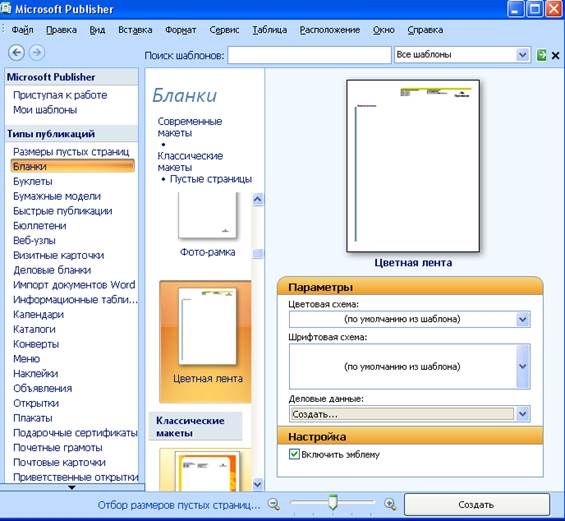Open the 'Цветовая схема' dropdown
Viewport: 565px width, 521px height.
coord(522,319)
